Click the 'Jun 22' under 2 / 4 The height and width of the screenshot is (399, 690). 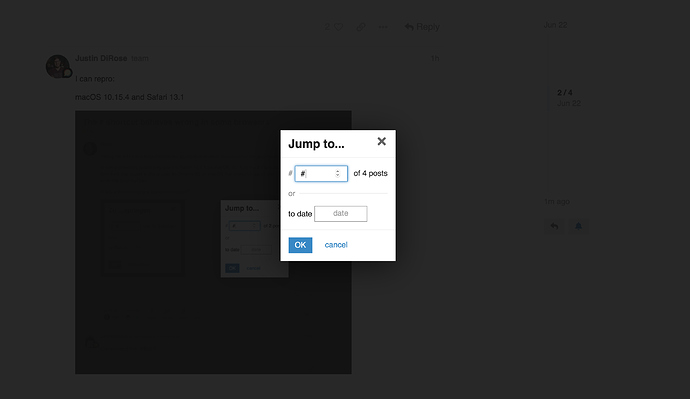(x=569, y=103)
